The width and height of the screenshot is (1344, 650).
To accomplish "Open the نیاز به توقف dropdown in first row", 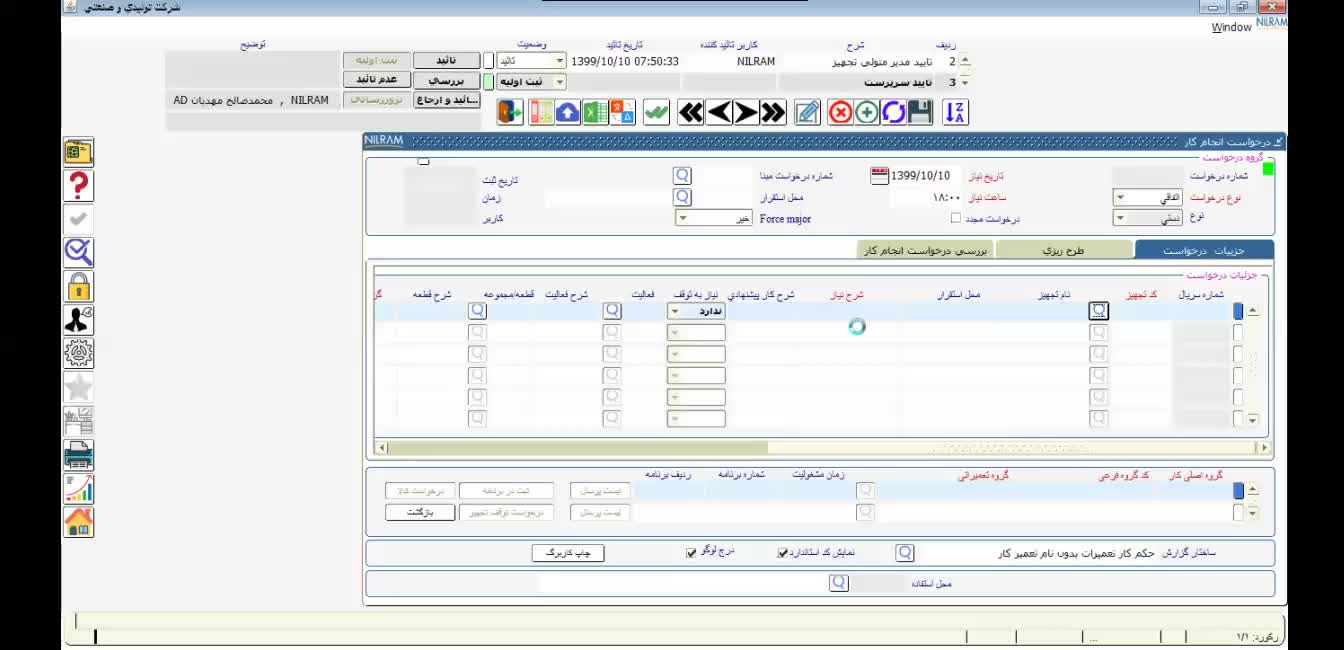I will [675, 311].
